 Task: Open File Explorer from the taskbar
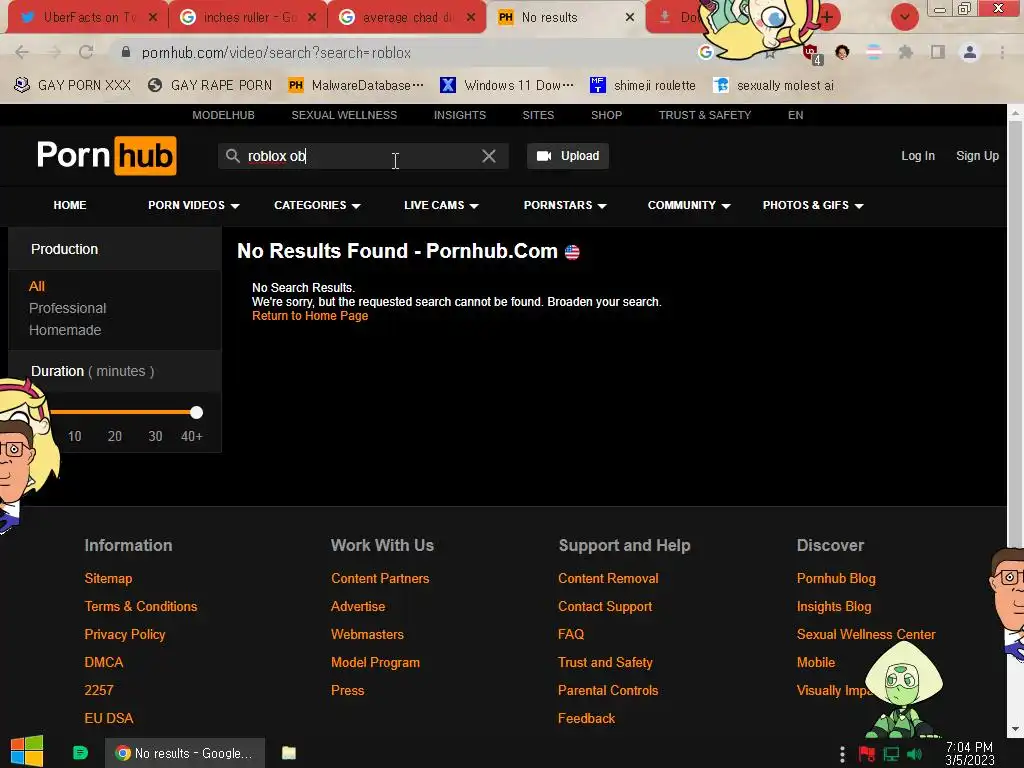tap(289, 753)
